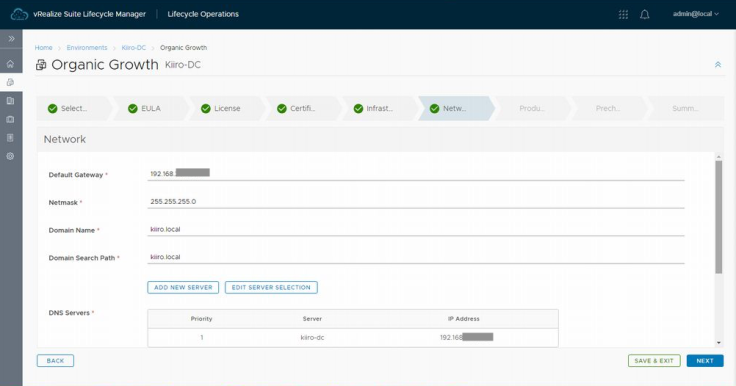Go to the Summary wizard step
The image size is (736, 386).
[685, 108]
